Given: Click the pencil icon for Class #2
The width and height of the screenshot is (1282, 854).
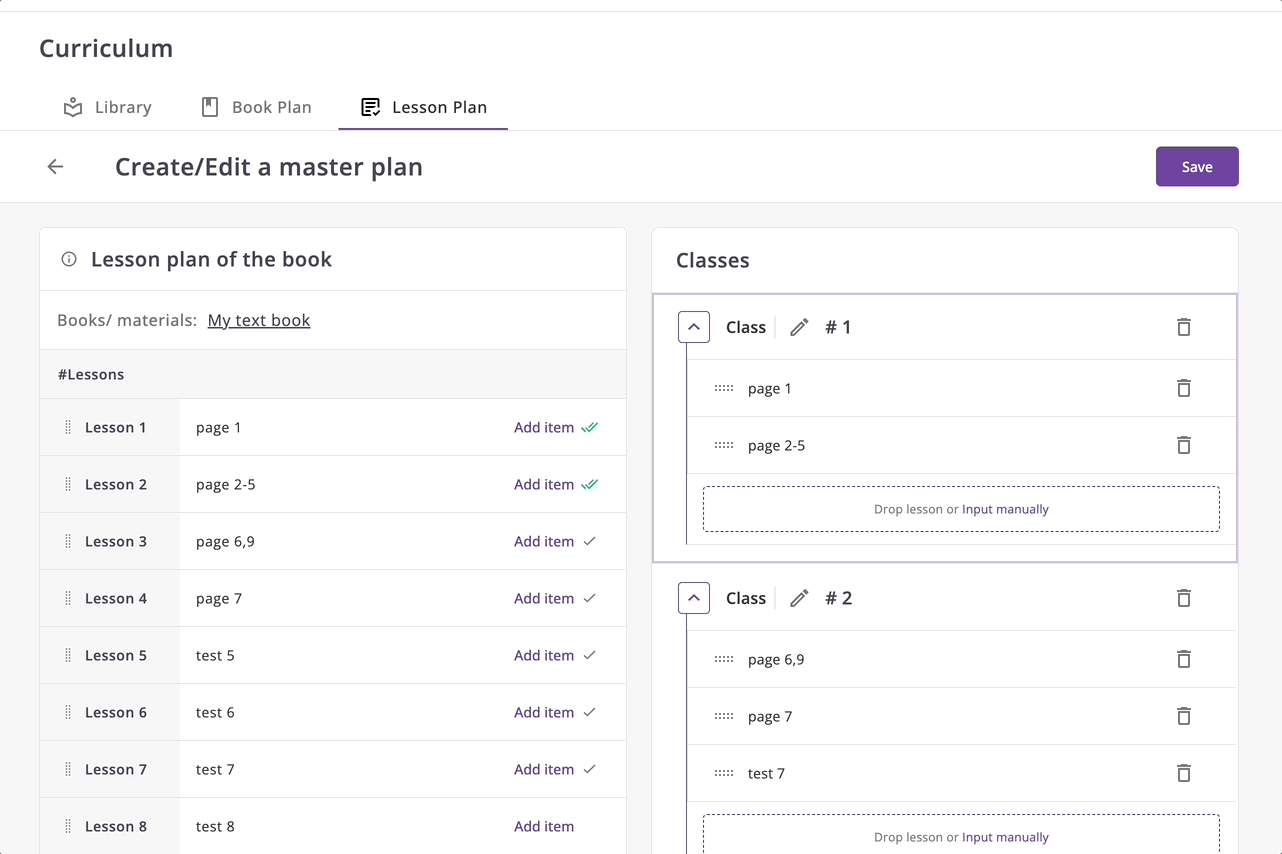Looking at the screenshot, I should coord(799,598).
